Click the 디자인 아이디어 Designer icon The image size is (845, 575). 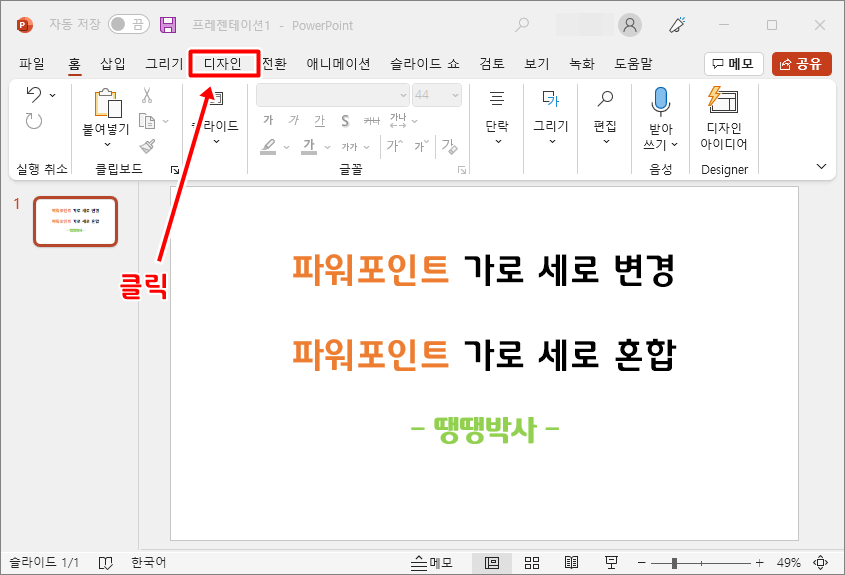pyautogui.click(x=723, y=100)
